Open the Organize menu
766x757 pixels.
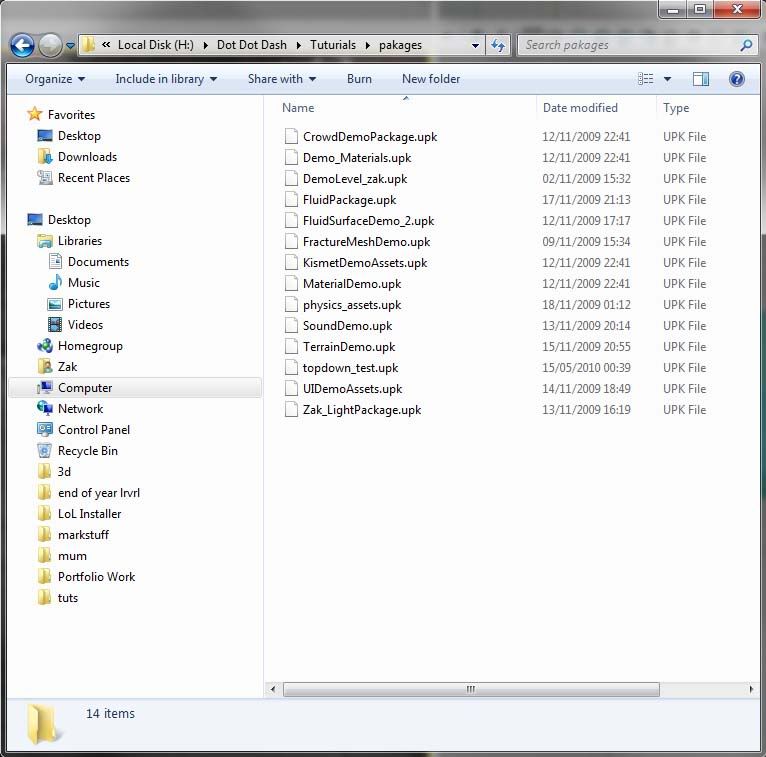(55, 79)
